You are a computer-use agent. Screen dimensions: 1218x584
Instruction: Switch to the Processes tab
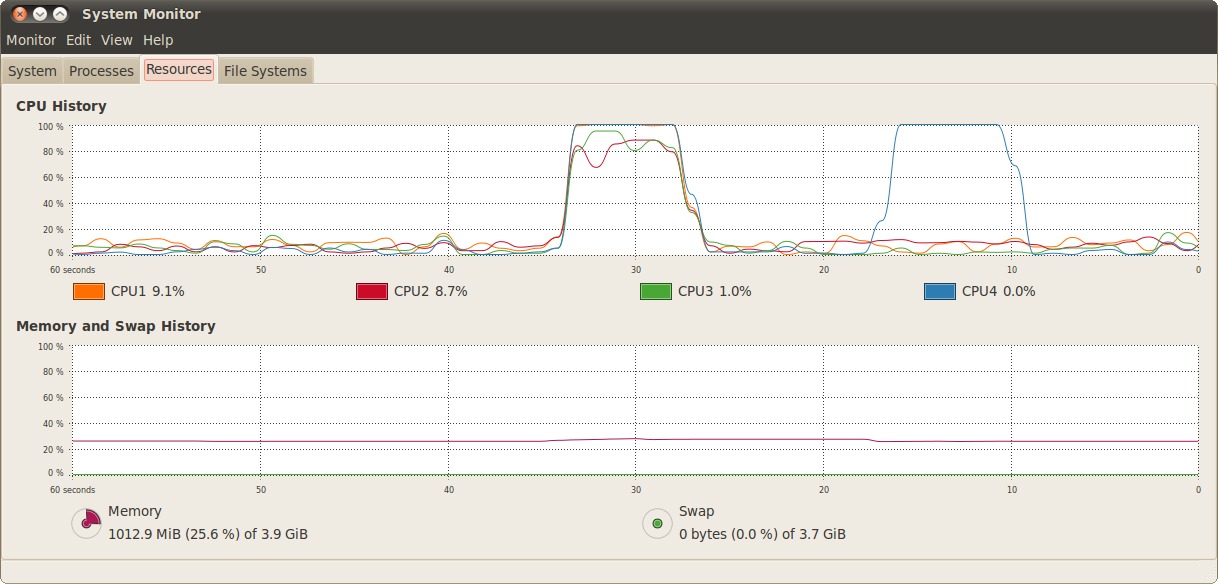pos(101,71)
